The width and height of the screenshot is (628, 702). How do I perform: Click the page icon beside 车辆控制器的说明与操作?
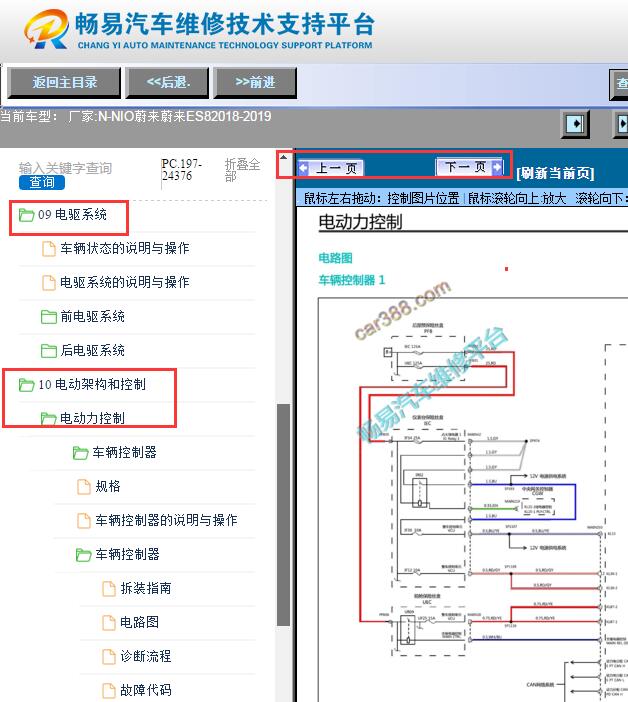(84, 521)
